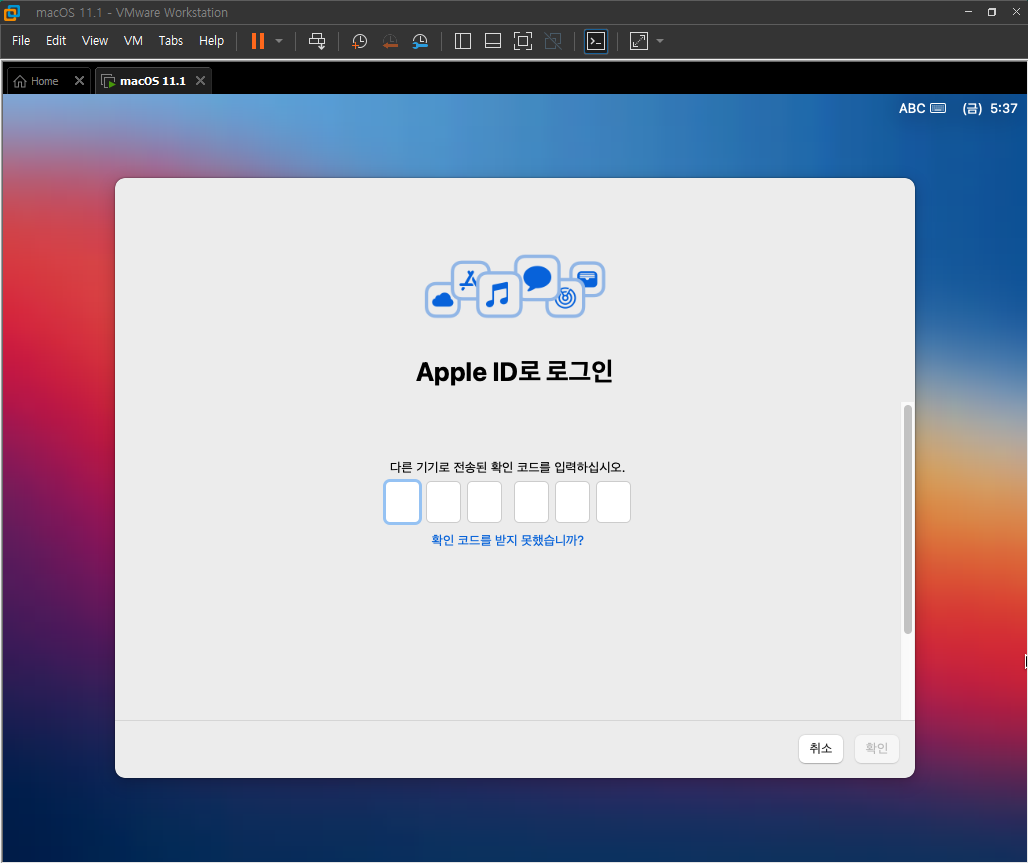The height and width of the screenshot is (863, 1028).
Task: Open the Help menu
Action: [x=211, y=41]
